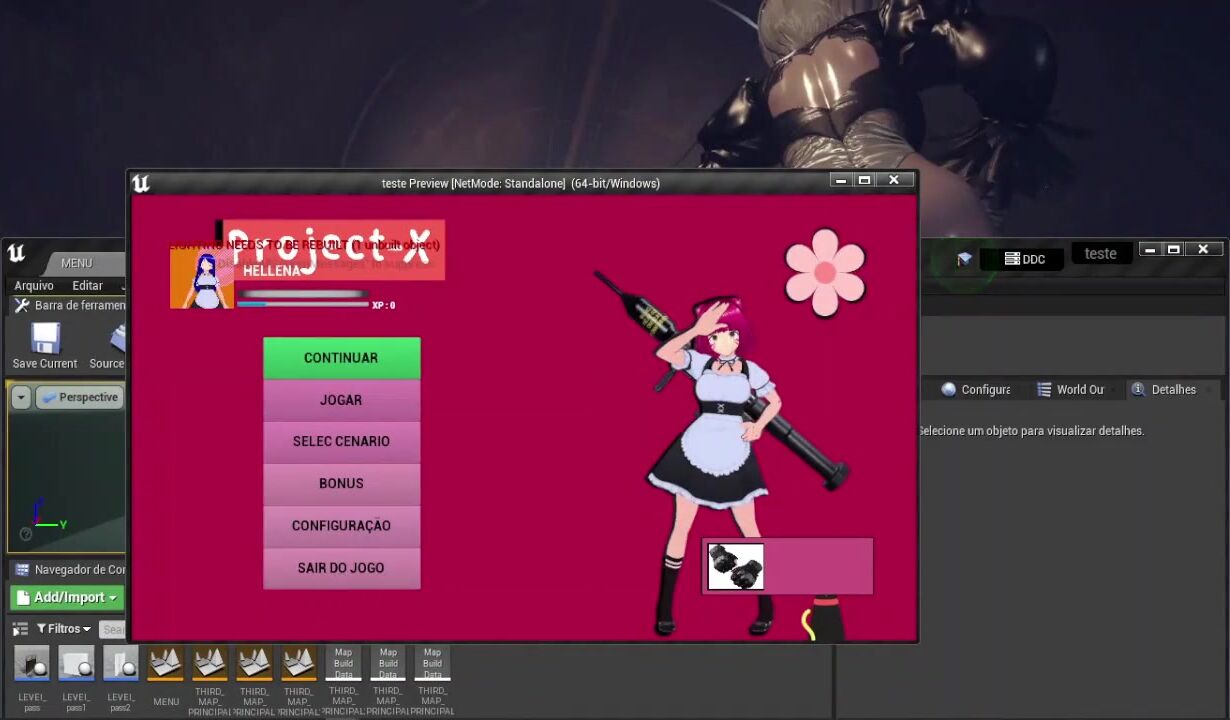1230x720 pixels.
Task: Open the Arquivo menu
Action: coord(34,285)
